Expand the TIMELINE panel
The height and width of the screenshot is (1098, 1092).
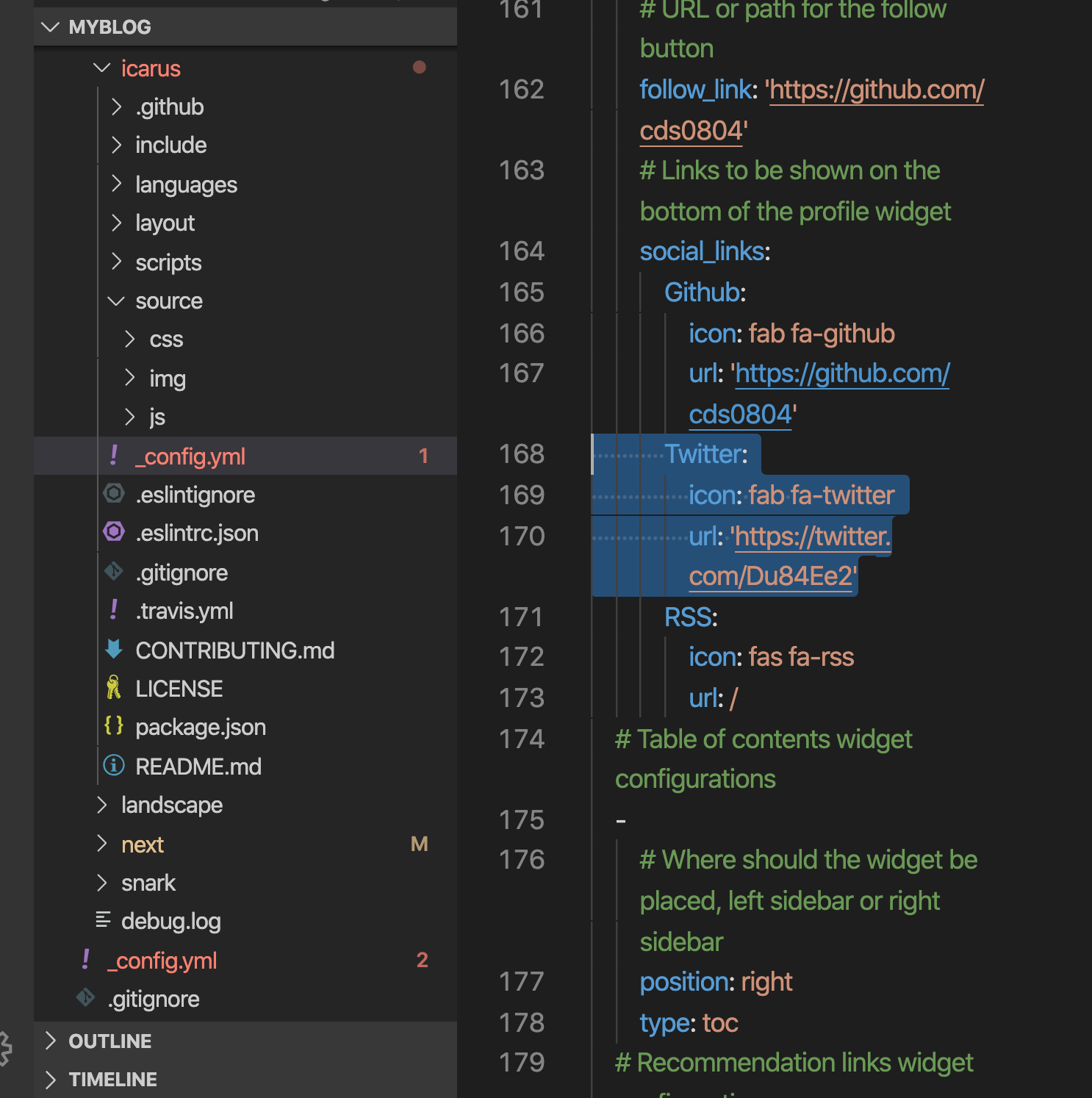coord(51,1080)
